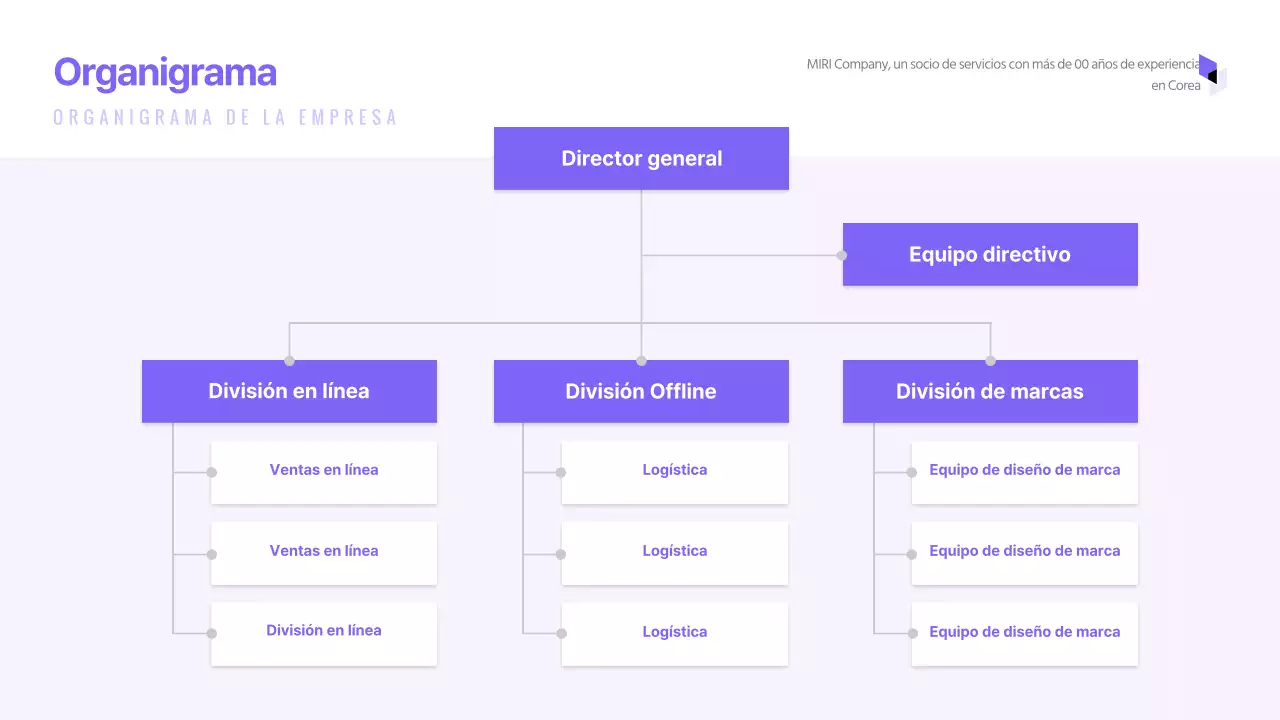
Task: Select the bottom Logística box
Action: (675, 632)
